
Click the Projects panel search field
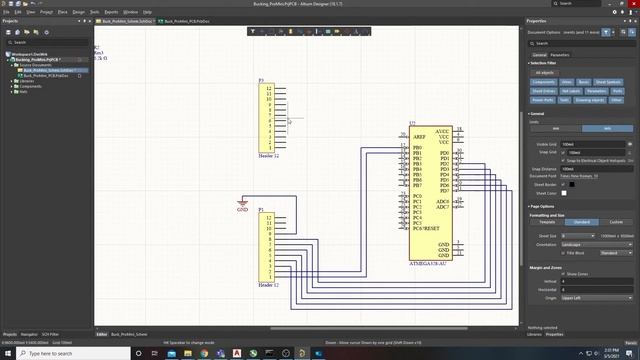tap(47, 42)
